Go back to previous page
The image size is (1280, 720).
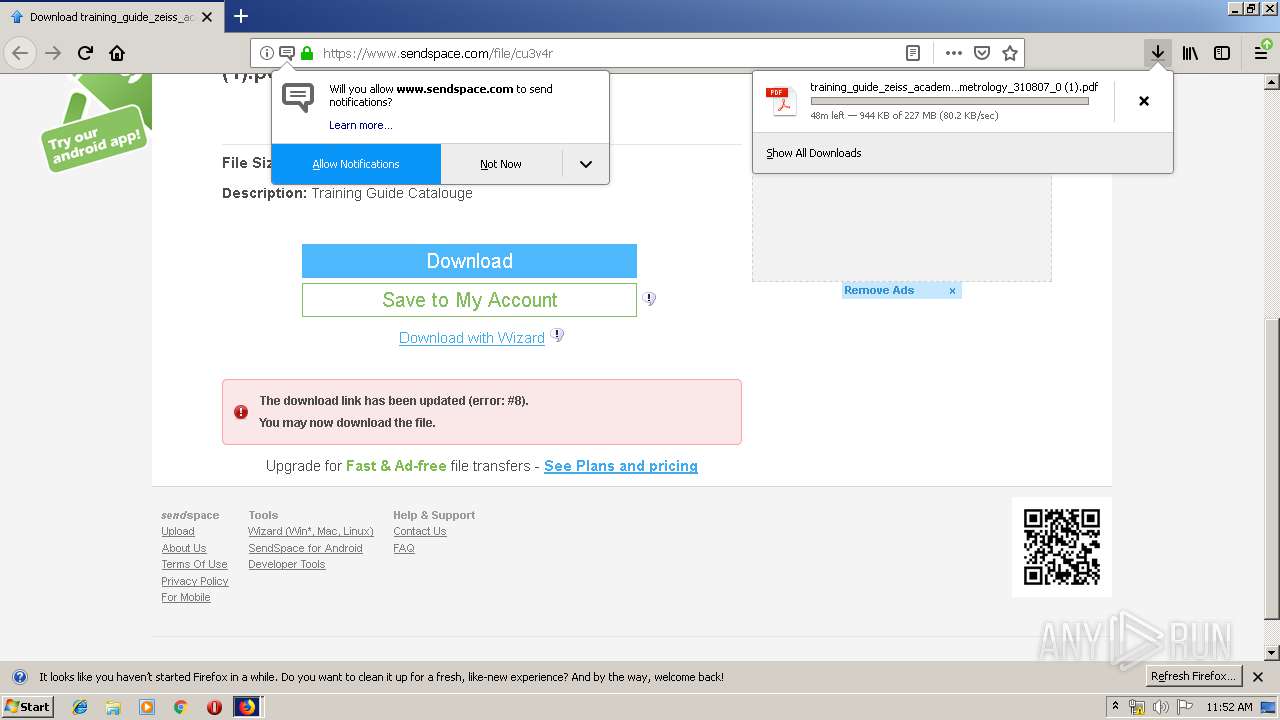20,53
